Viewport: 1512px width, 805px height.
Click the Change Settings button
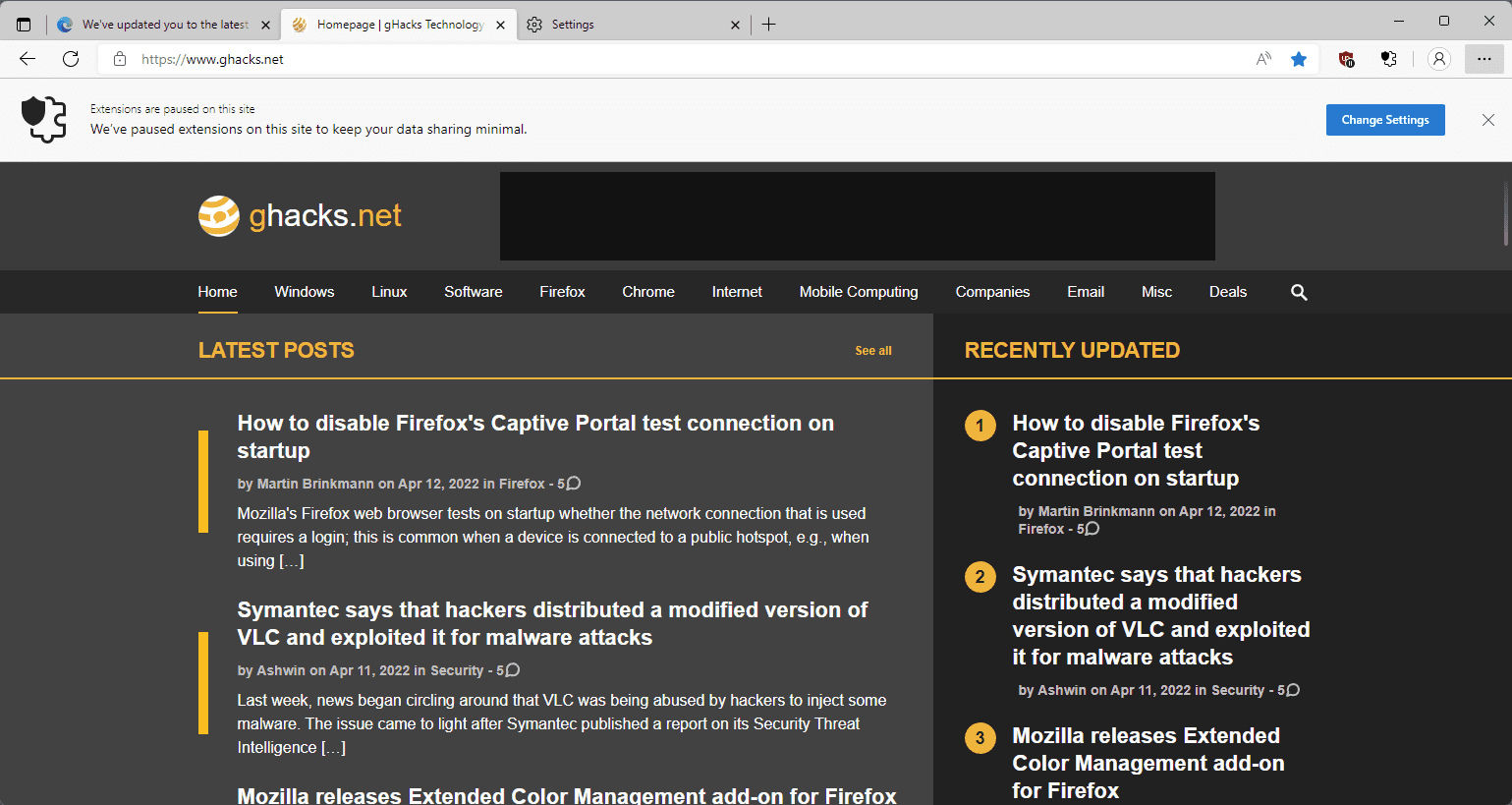click(1384, 120)
